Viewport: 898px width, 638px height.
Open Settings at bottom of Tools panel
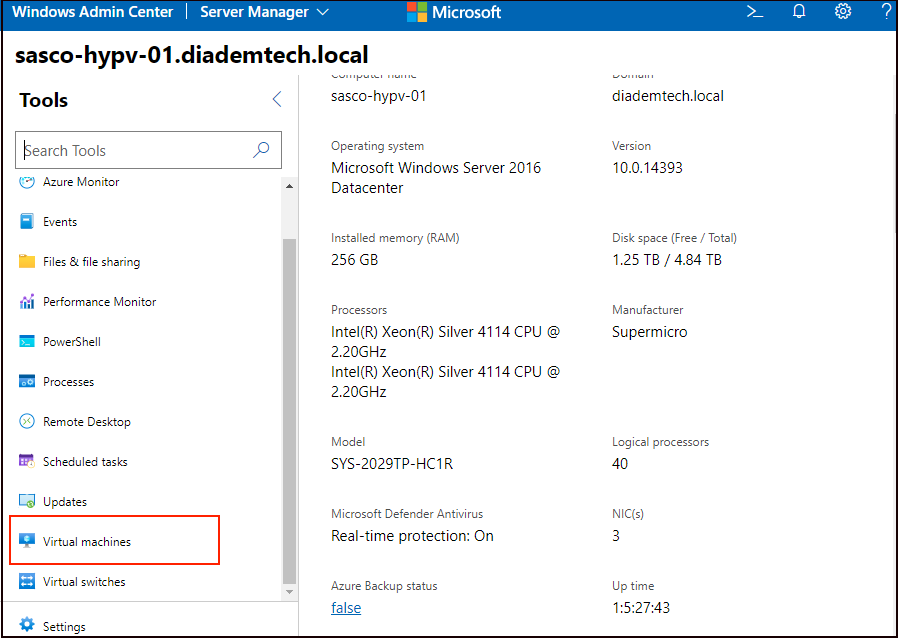(x=64, y=626)
